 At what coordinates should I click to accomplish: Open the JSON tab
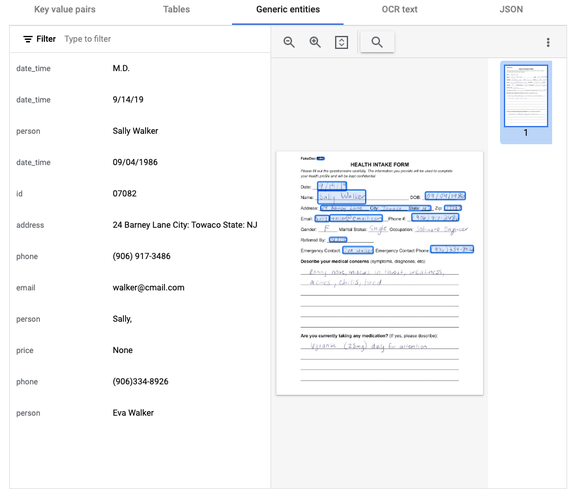pos(511,10)
